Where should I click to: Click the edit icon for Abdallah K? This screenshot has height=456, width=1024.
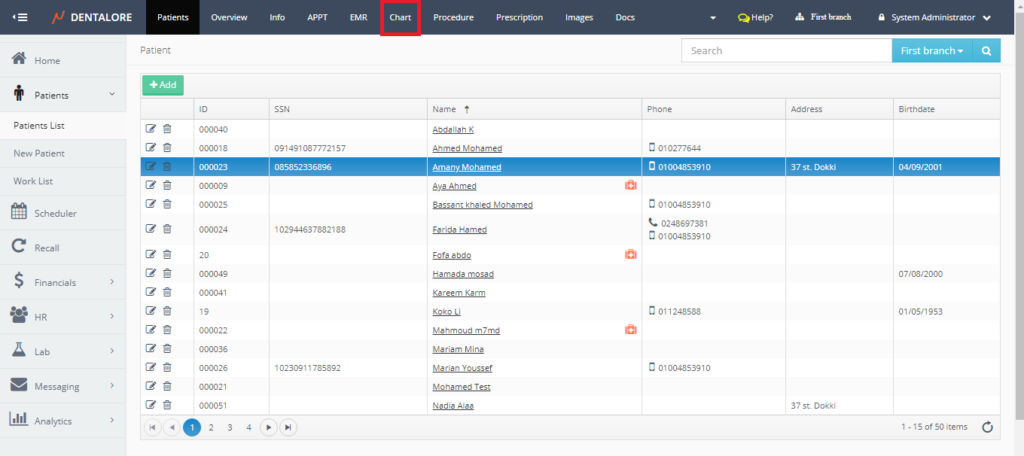(151, 129)
